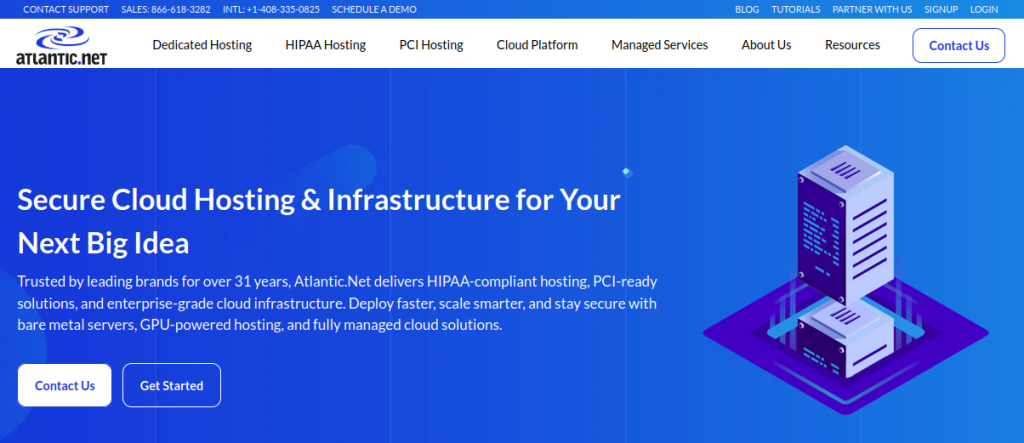This screenshot has width=1024, height=443.
Task: Open the Schedule a Demo link
Action: [x=374, y=9]
